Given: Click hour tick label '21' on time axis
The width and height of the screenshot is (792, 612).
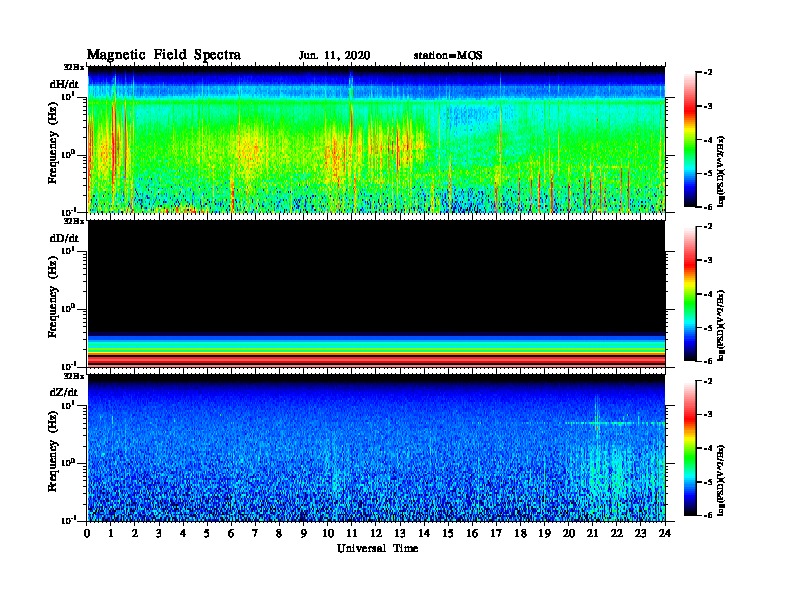Looking at the screenshot, I should (x=592, y=533).
